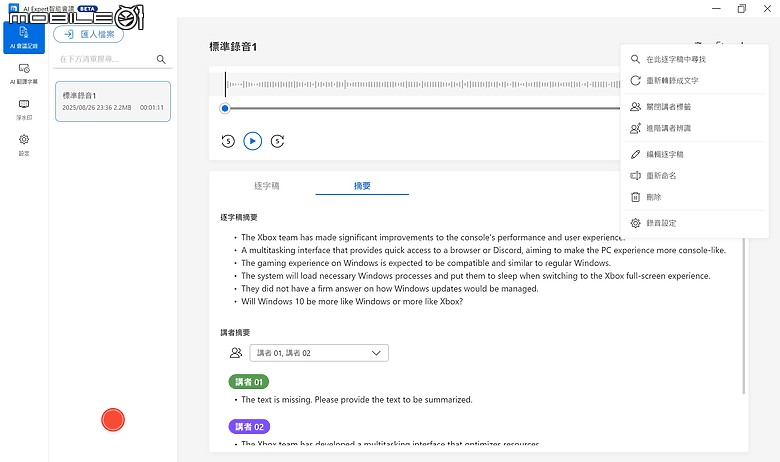Click the summary panel vertical scrollbar

(x=744, y=316)
